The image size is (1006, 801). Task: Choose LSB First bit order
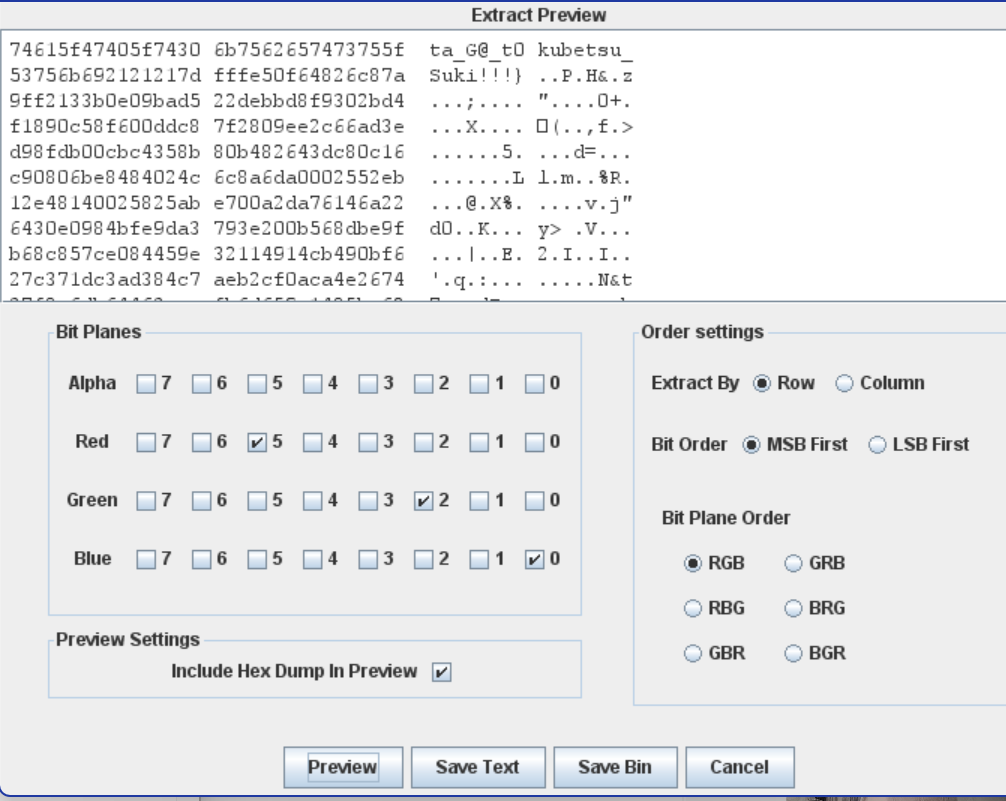coord(877,445)
